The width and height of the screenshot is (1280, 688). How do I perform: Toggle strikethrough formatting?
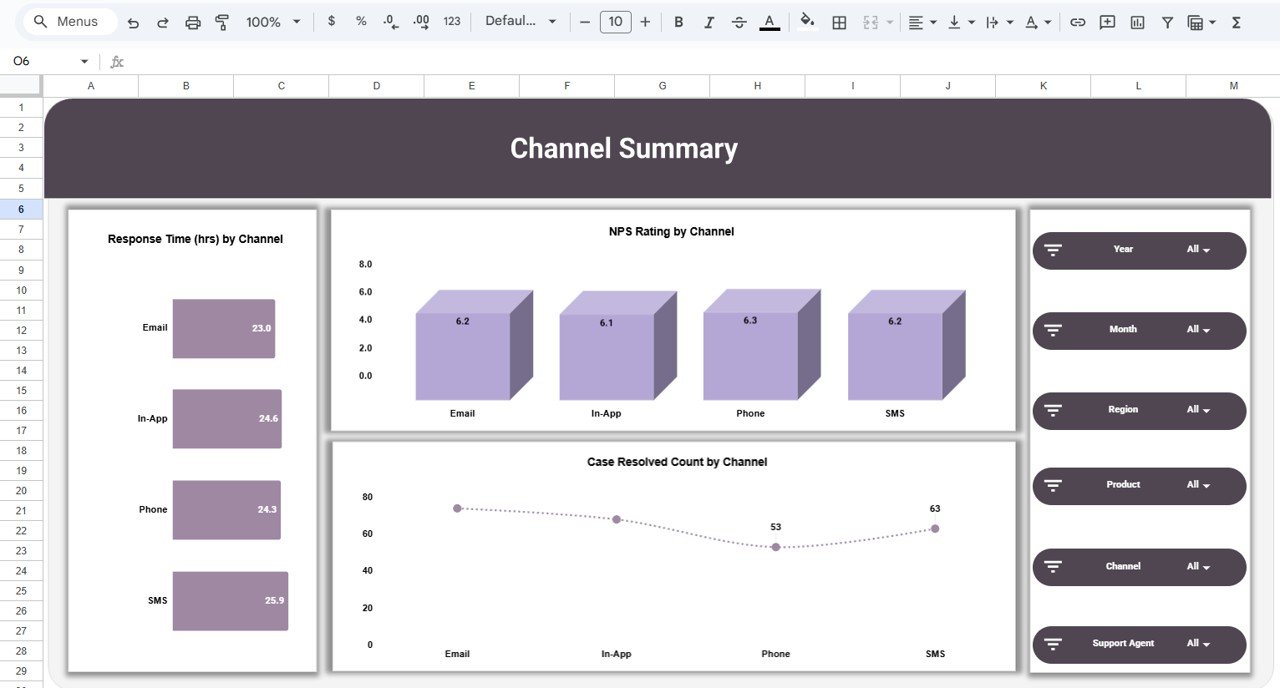click(x=739, y=20)
